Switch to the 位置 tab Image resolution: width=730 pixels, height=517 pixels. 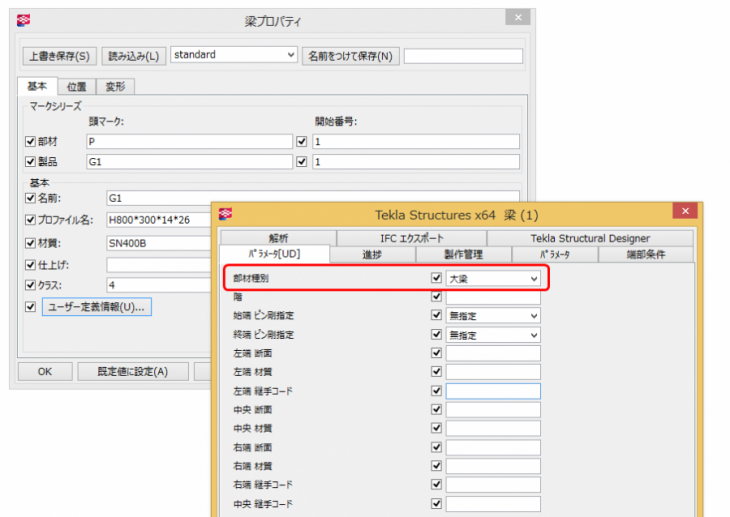pyautogui.click(x=77, y=87)
